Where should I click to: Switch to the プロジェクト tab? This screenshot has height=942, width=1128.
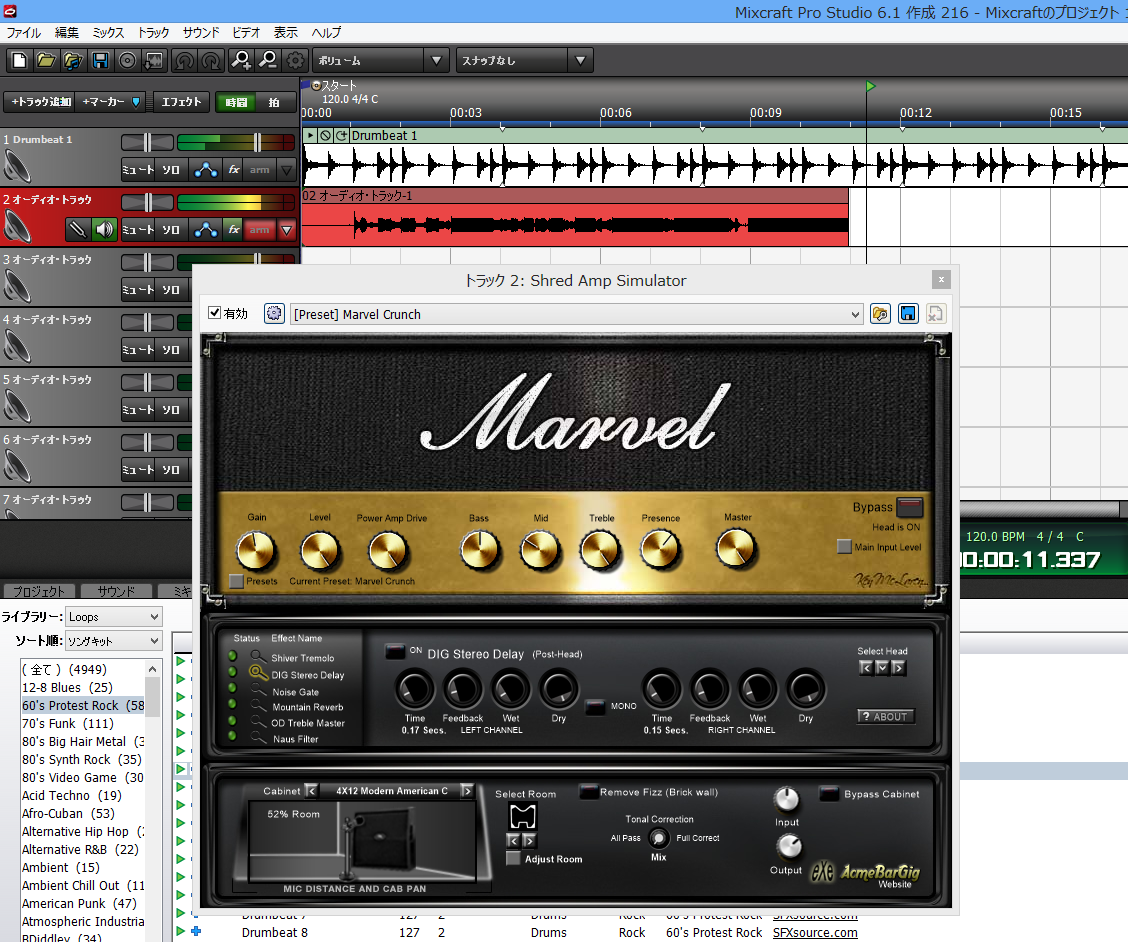(39, 591)
